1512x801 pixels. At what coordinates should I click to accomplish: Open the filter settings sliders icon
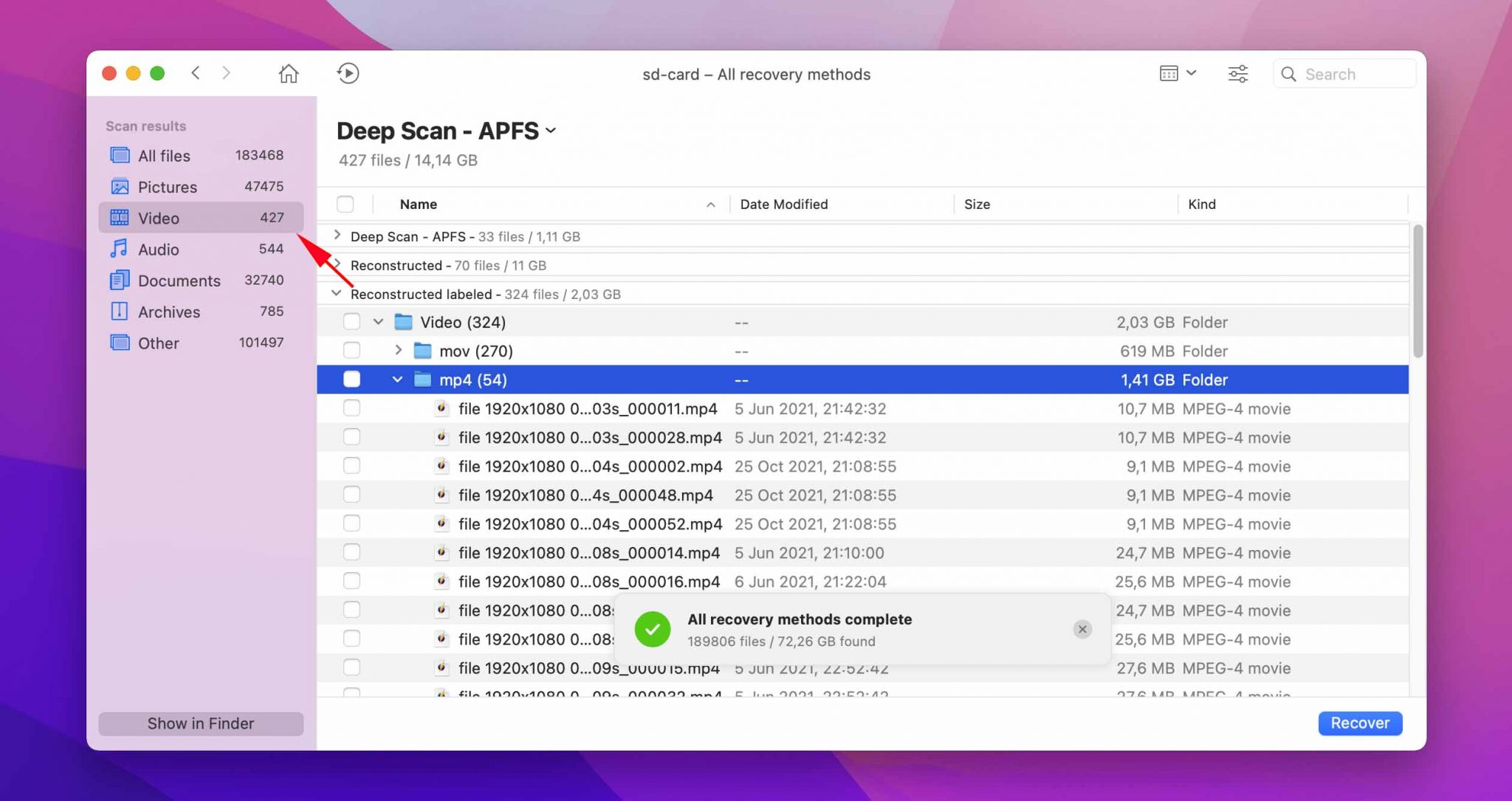click(1238, 74)
